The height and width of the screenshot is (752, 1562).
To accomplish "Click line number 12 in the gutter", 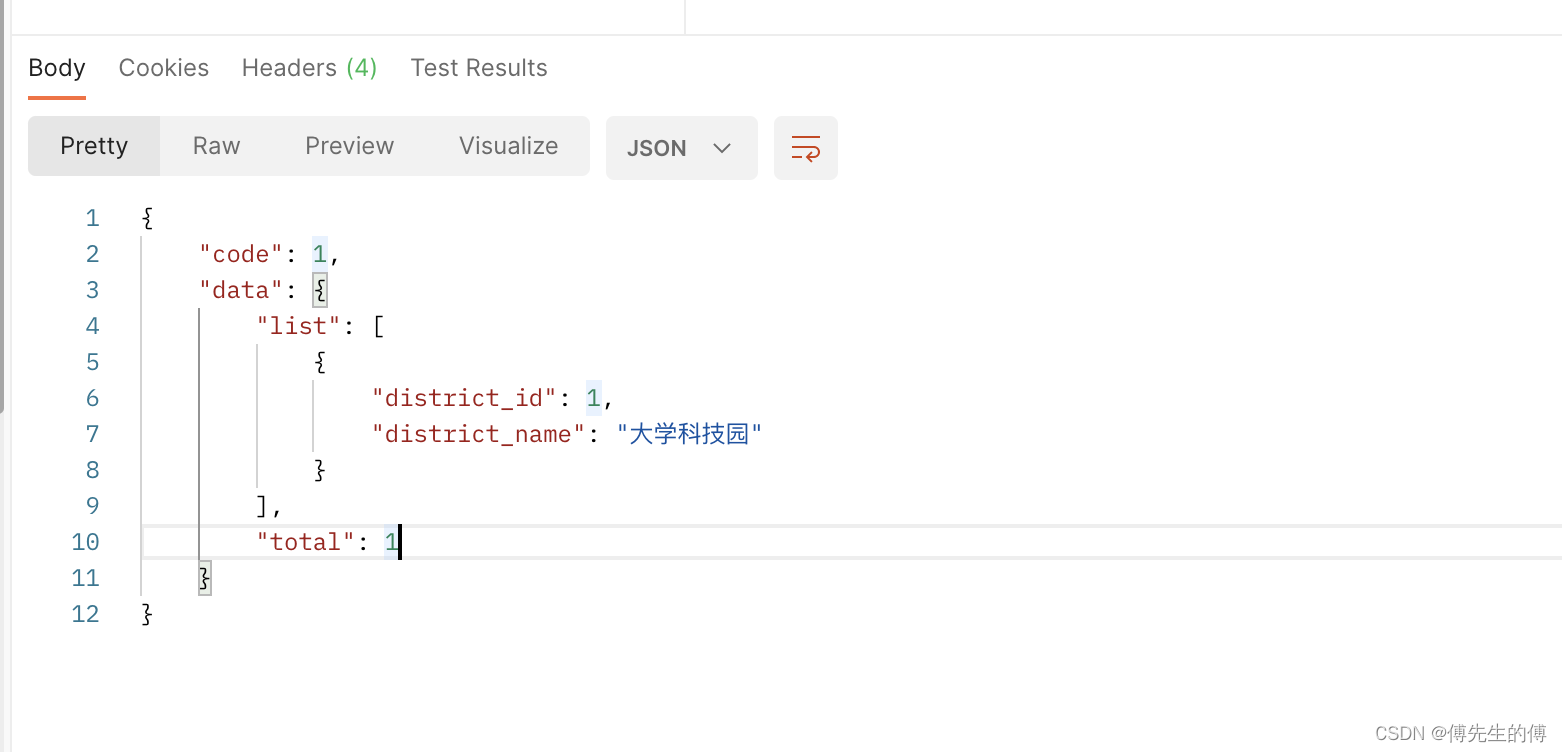I will click(86, 614).
